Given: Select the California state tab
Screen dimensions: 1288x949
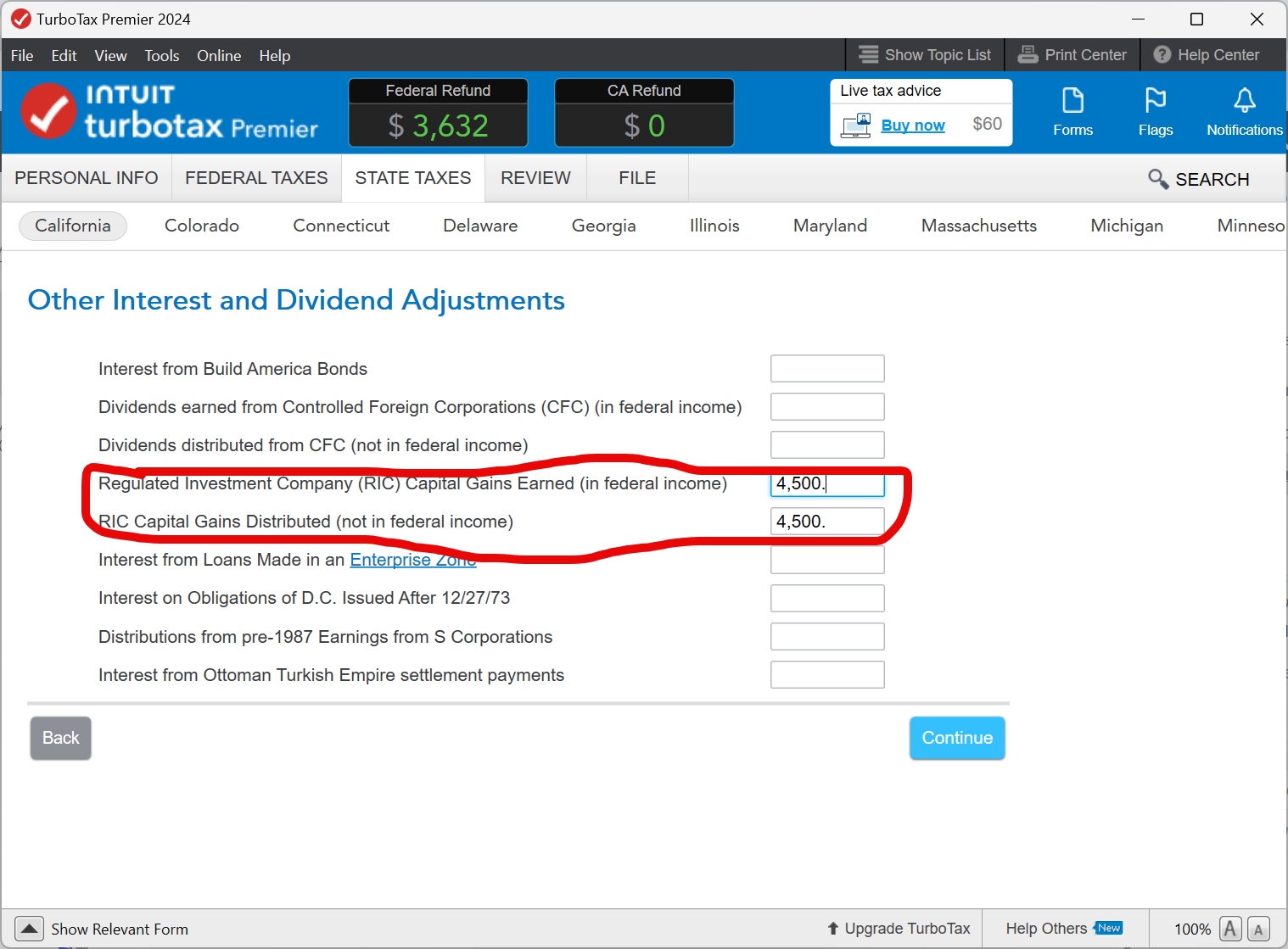Looking at the screenshot, I should coord(73,226).
